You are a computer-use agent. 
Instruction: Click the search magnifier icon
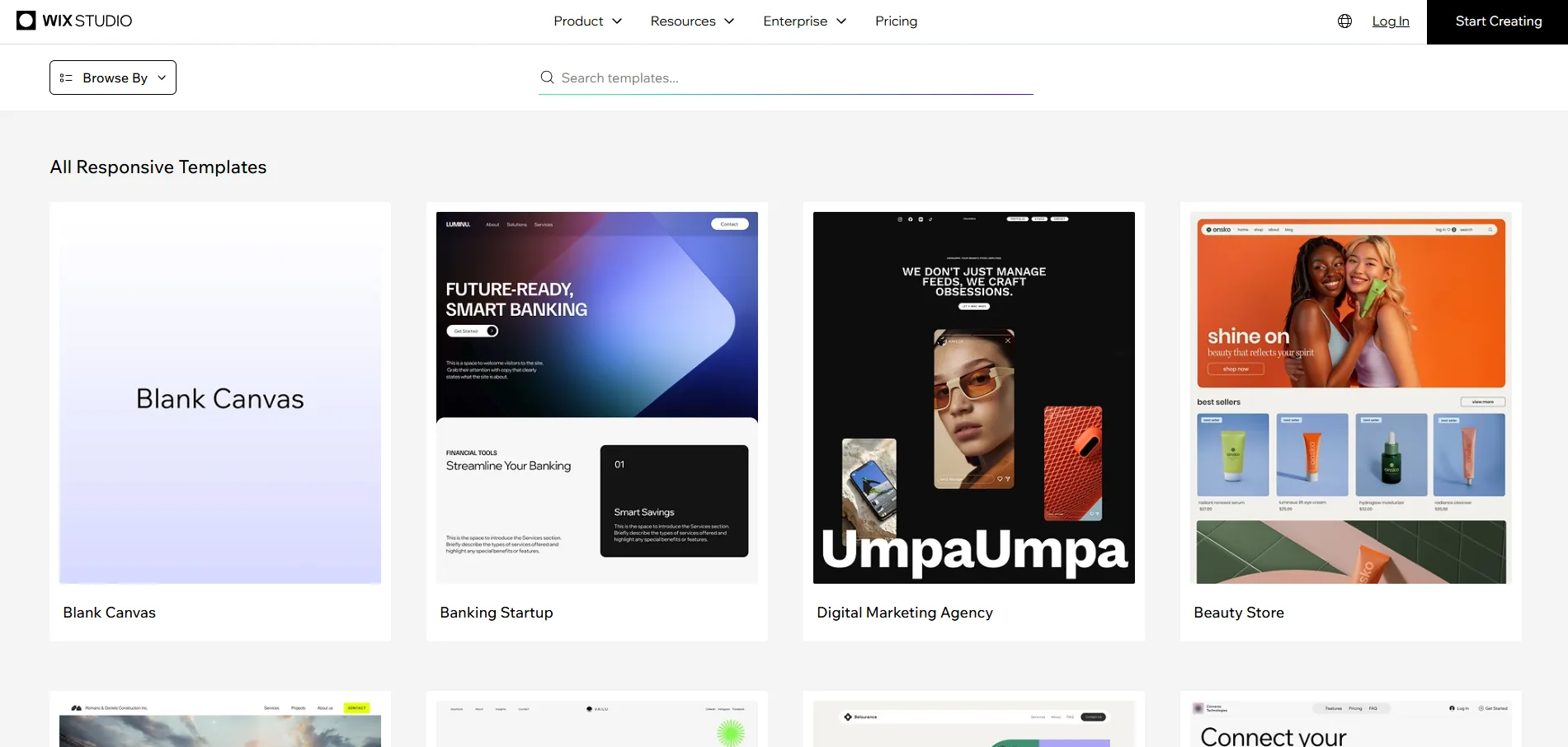[547, 78]
